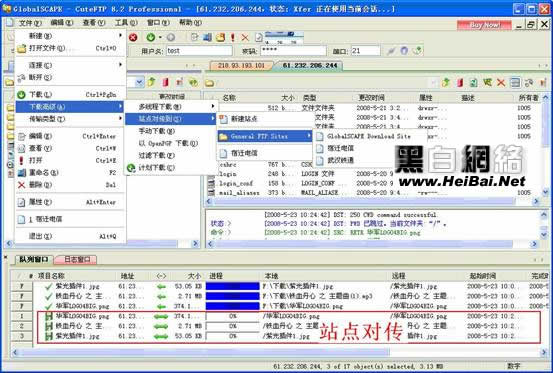
Task: Click progress bar of queue row 1
Action: click(232, 316)
